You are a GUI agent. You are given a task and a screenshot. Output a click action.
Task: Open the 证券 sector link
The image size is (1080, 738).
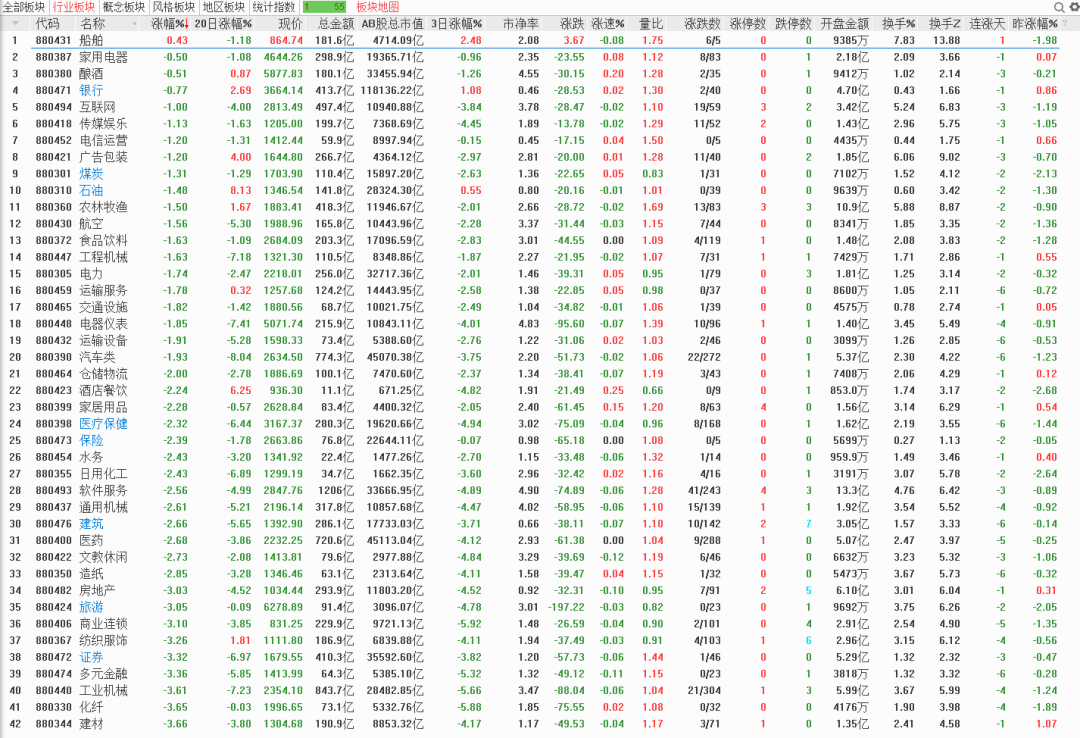pyautogui.click(x=91, y=657)
